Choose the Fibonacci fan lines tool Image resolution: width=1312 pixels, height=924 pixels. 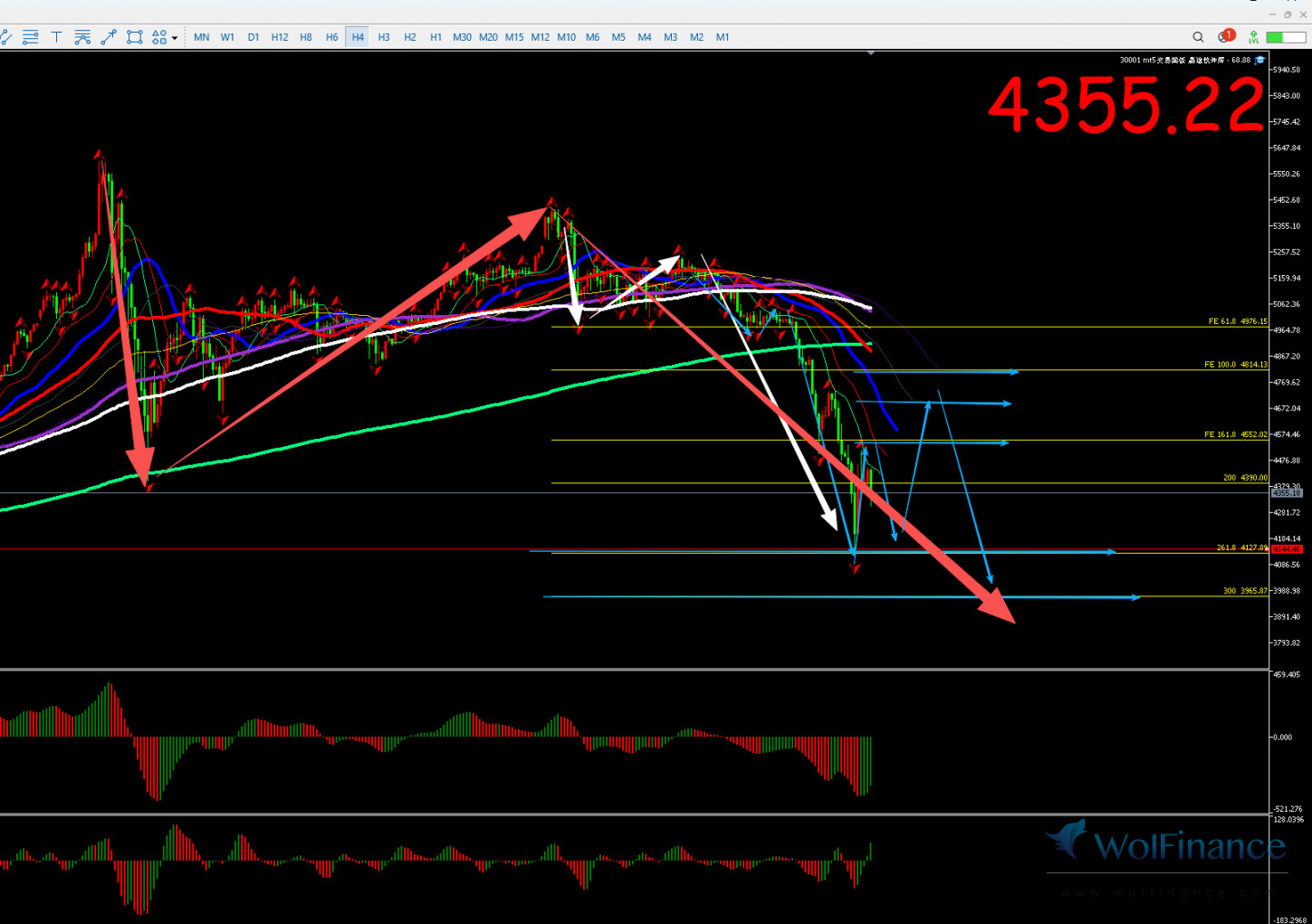[x=82, y=37]
